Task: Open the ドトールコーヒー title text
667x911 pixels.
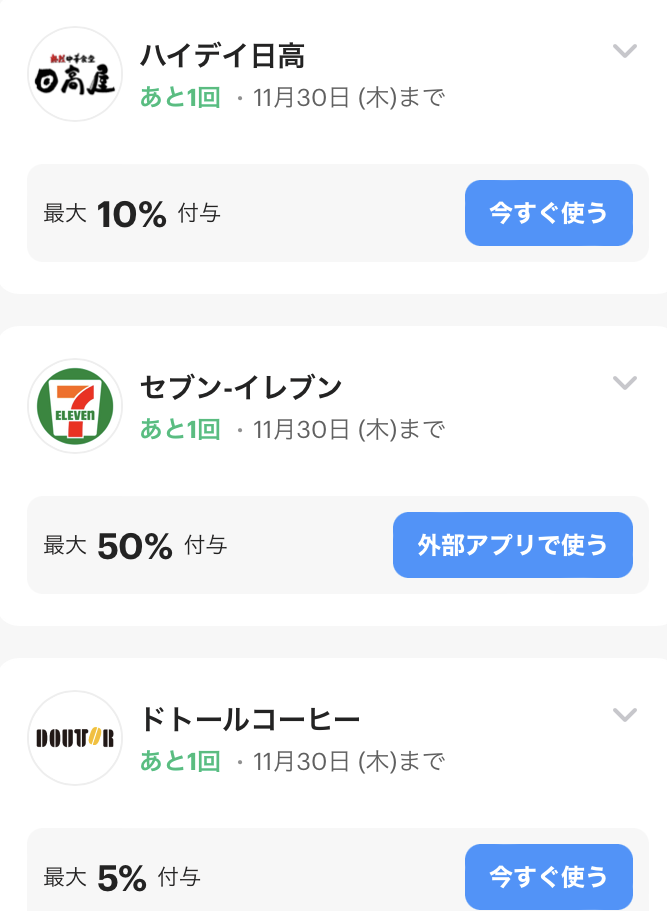Action: [x=250, y=720]
